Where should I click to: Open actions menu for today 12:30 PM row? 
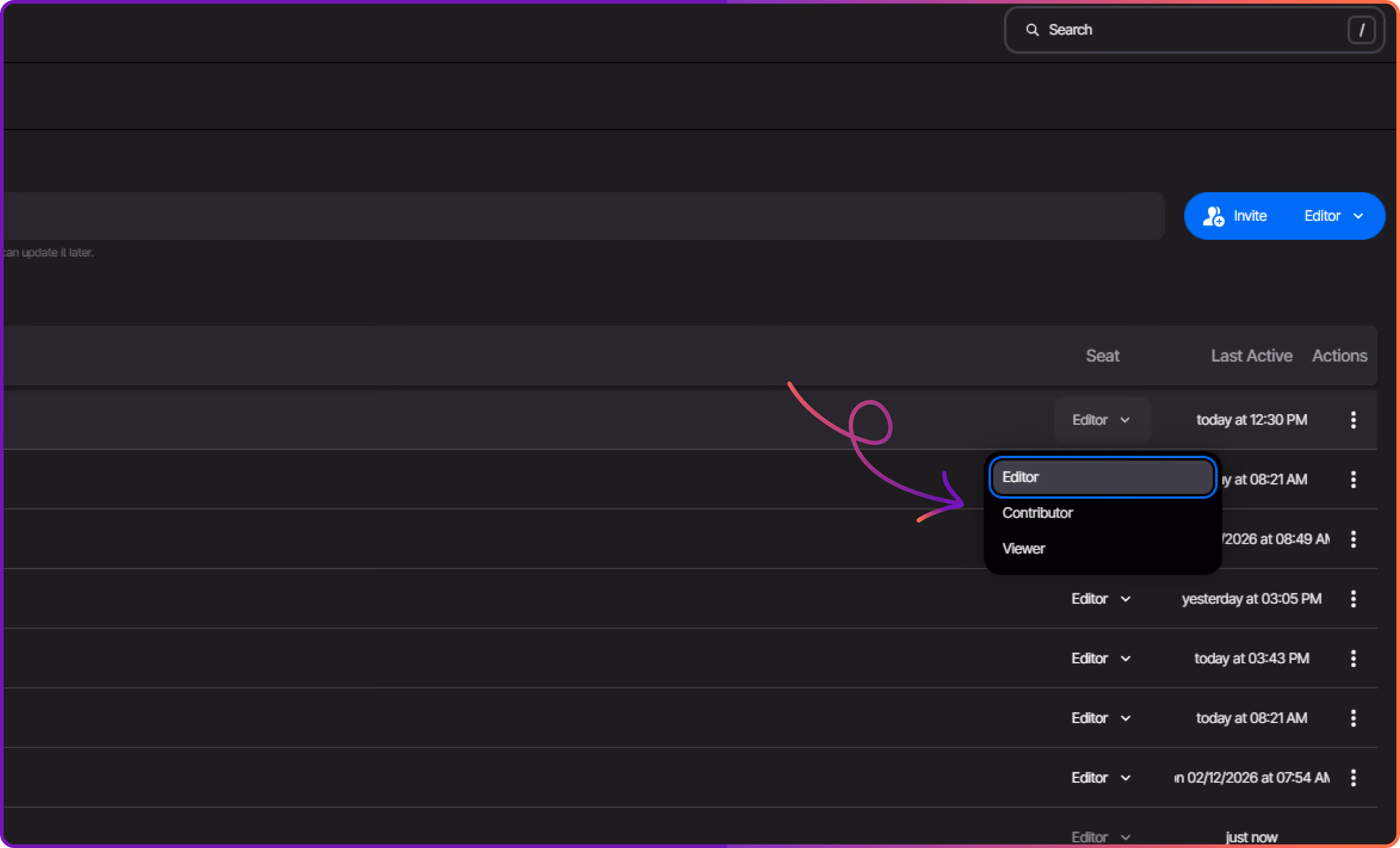click(1353, 420)
